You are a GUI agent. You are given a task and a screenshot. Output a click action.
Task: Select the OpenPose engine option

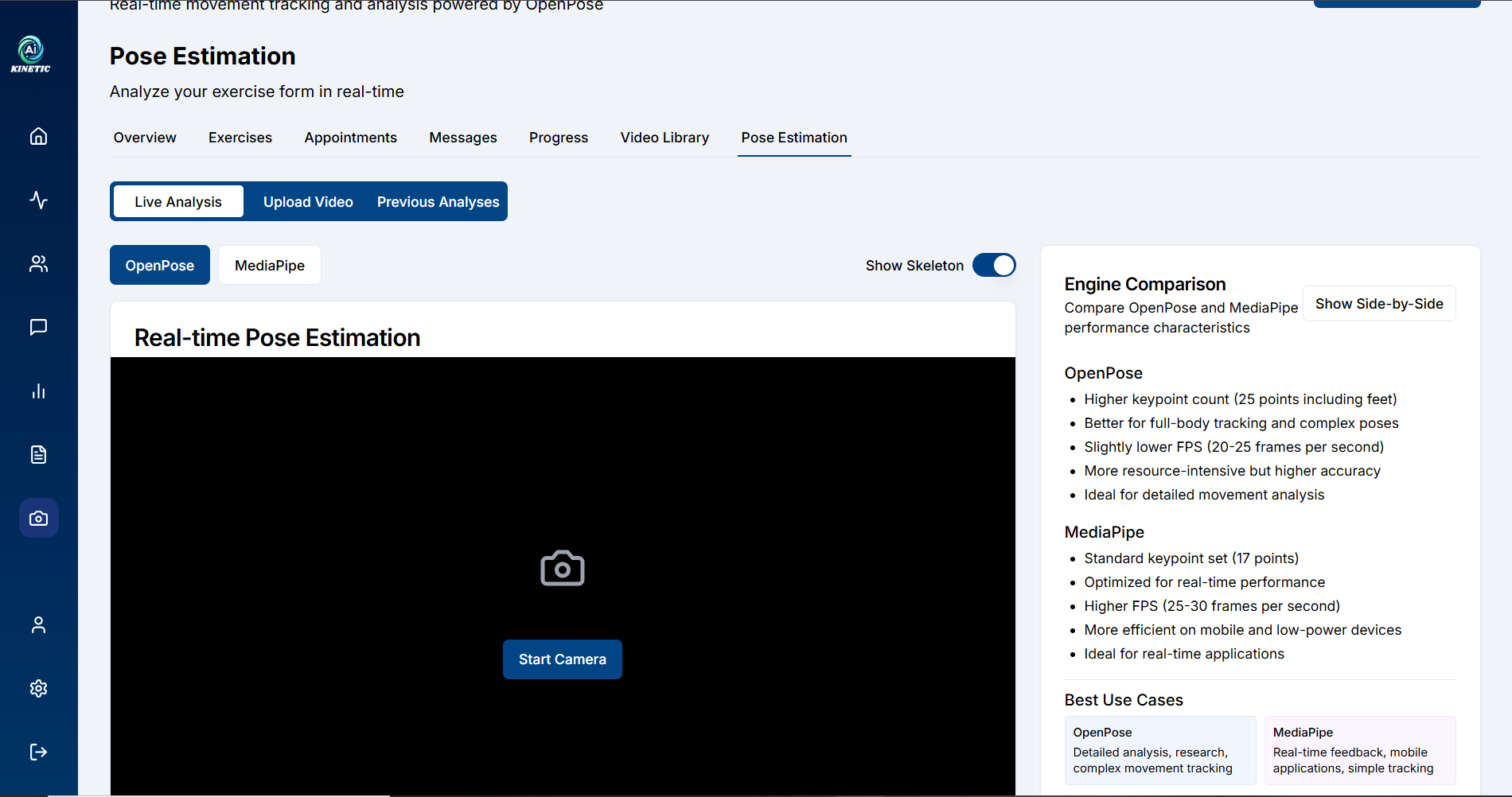[x=160, y=265]
